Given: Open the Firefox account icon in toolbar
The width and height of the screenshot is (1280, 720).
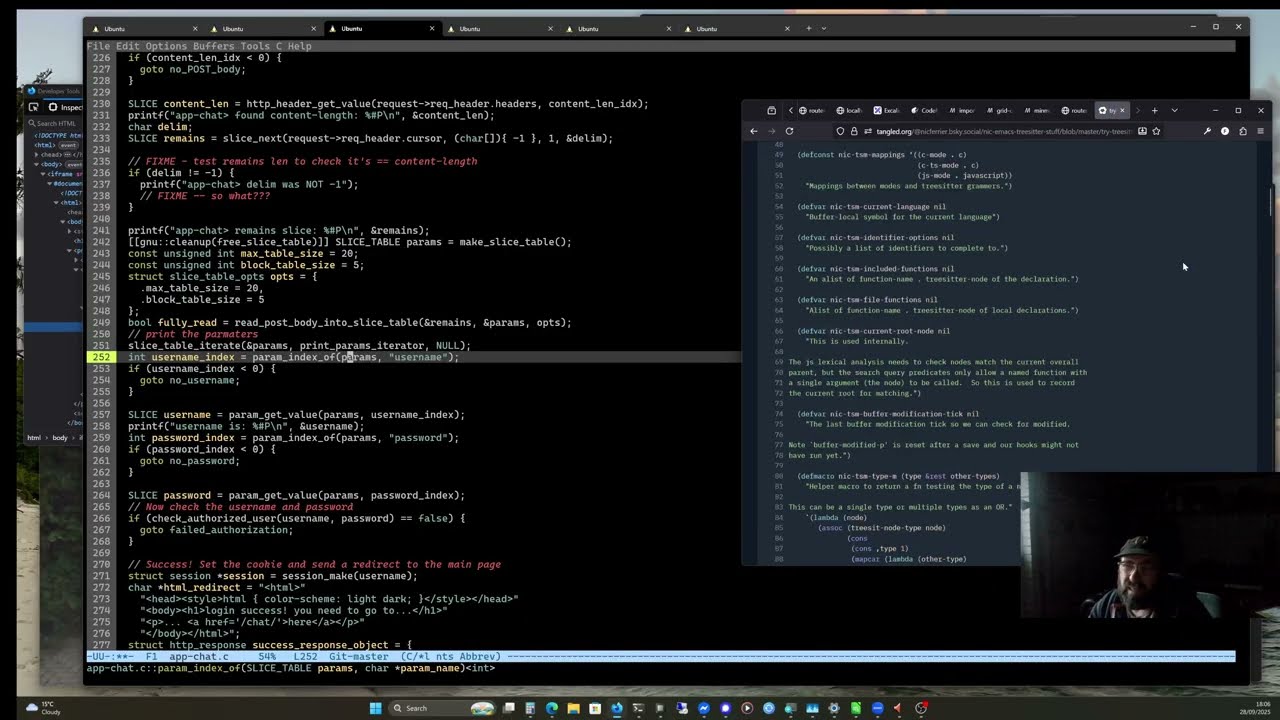Looking at the screenshot, I should point(1225,131).
